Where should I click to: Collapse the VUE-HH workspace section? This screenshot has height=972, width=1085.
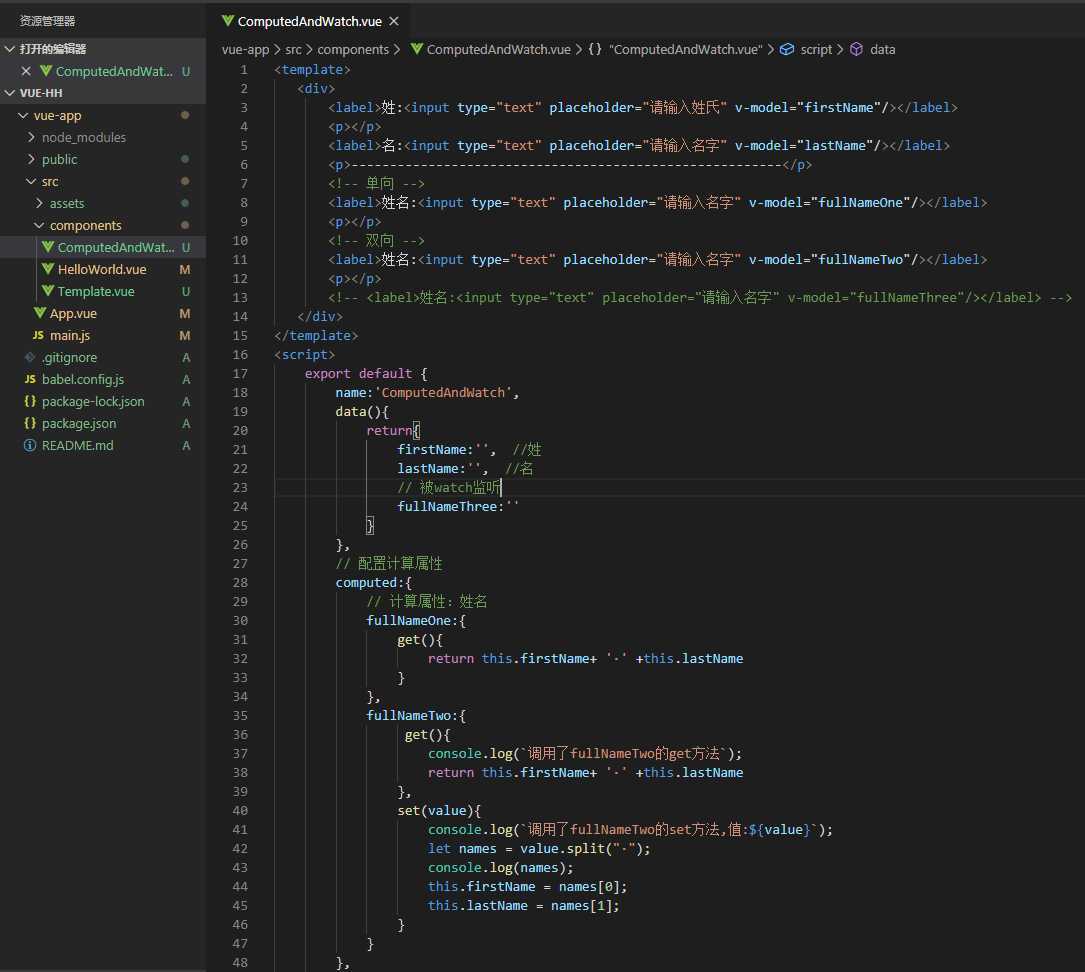10,93
